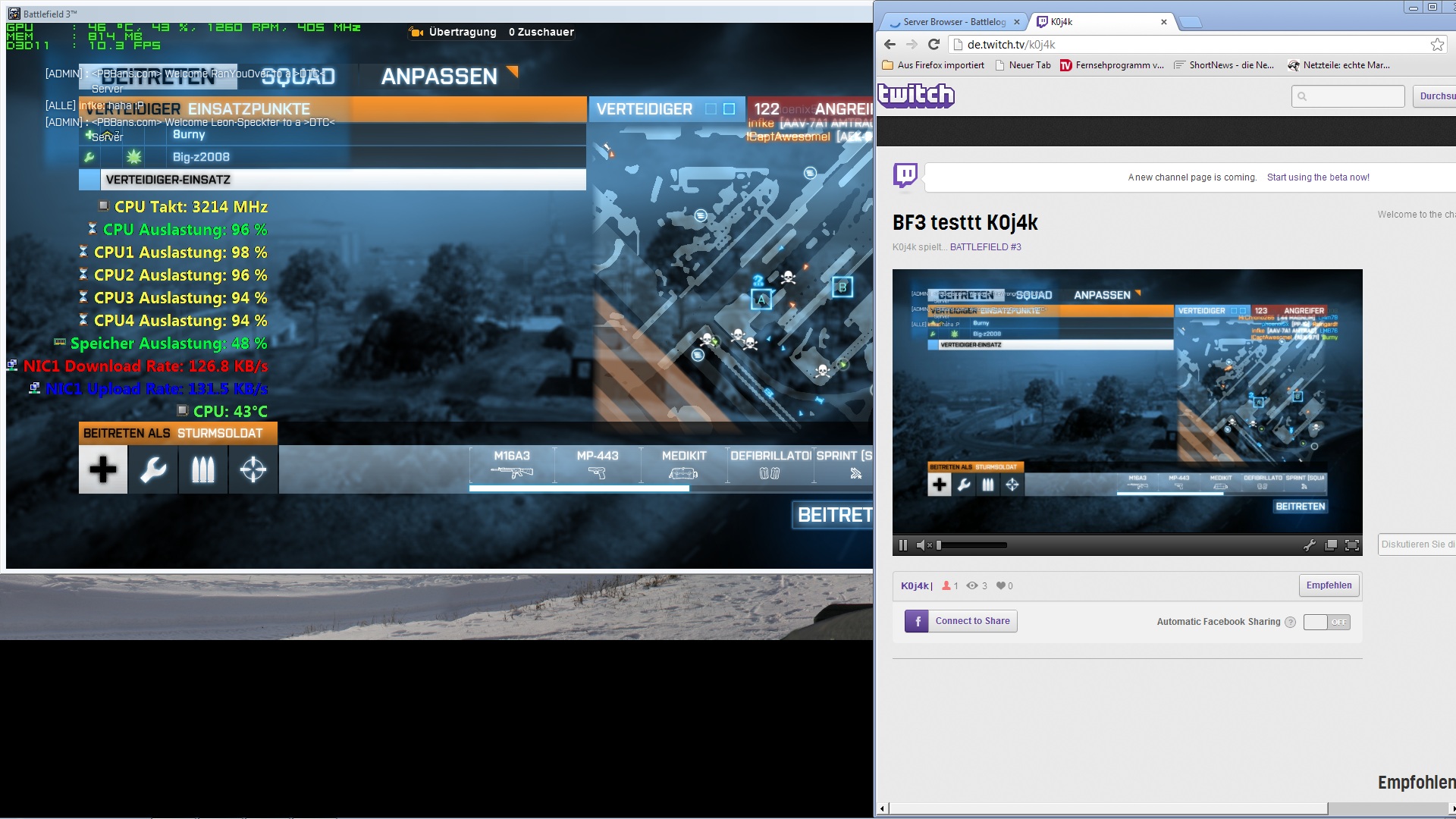The height and width of the screenshot is (819, 1456).
Task: Click the Facebook Sharing help question mark
Action: 1290,622
